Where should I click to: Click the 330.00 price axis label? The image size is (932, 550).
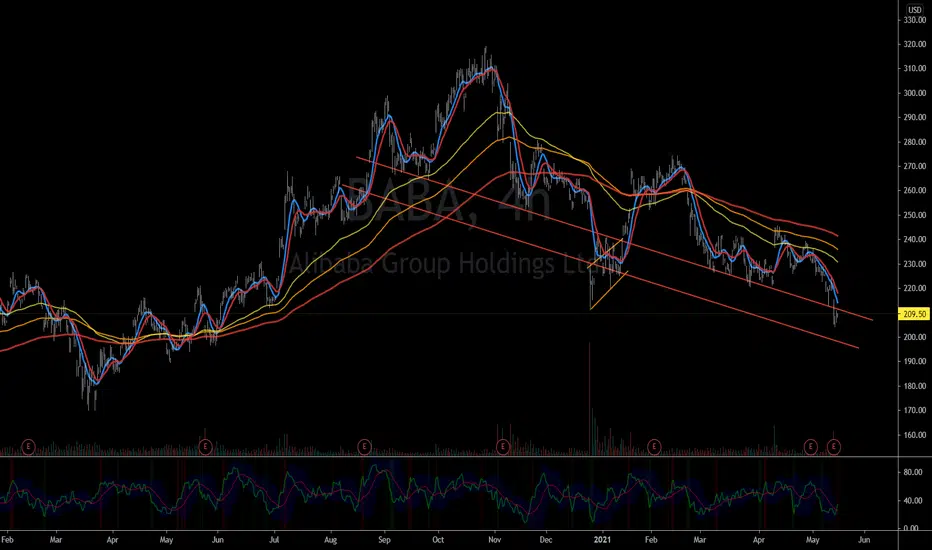(915, 20)
